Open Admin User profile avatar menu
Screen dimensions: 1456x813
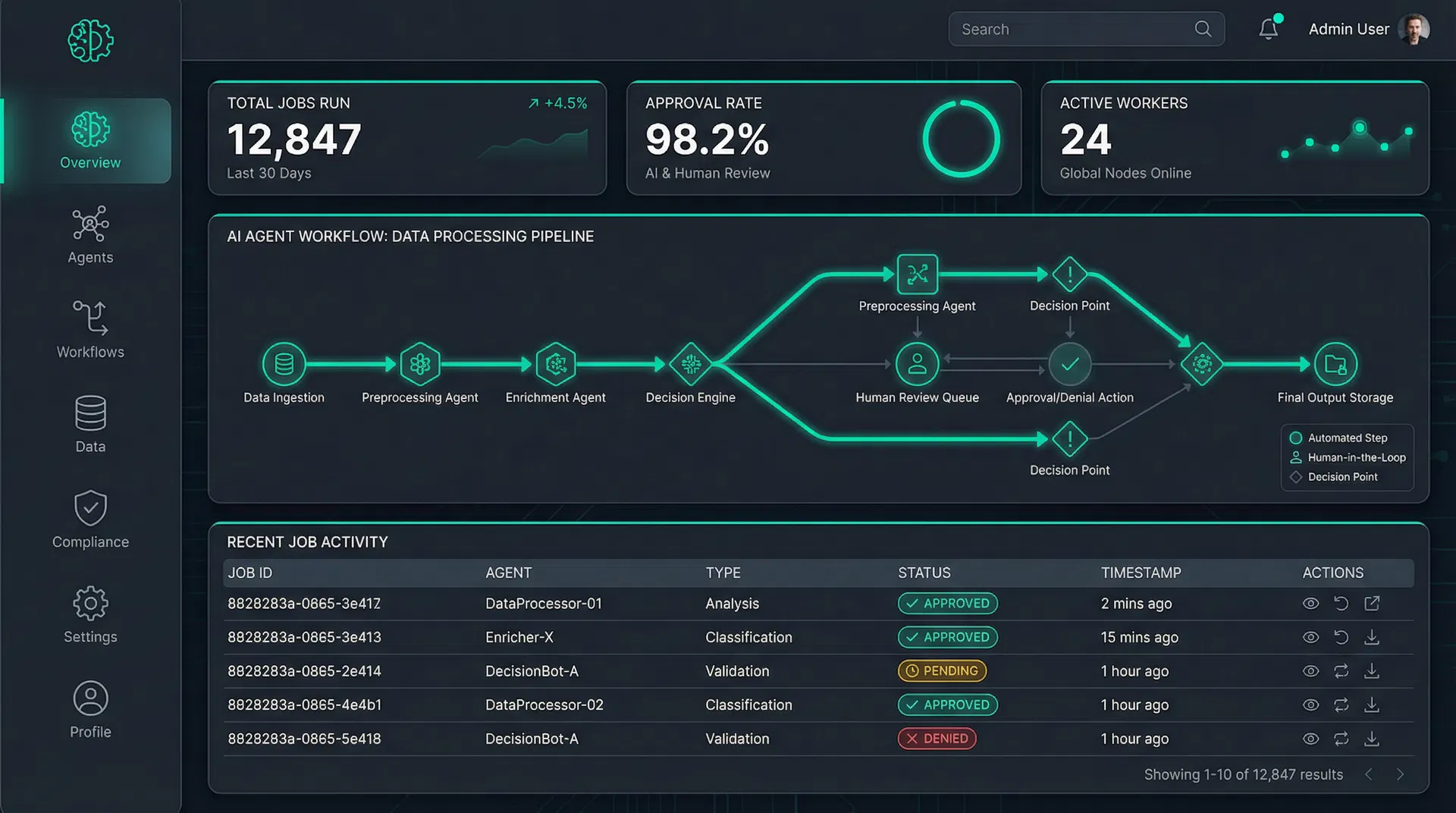tap(1413, 30)
